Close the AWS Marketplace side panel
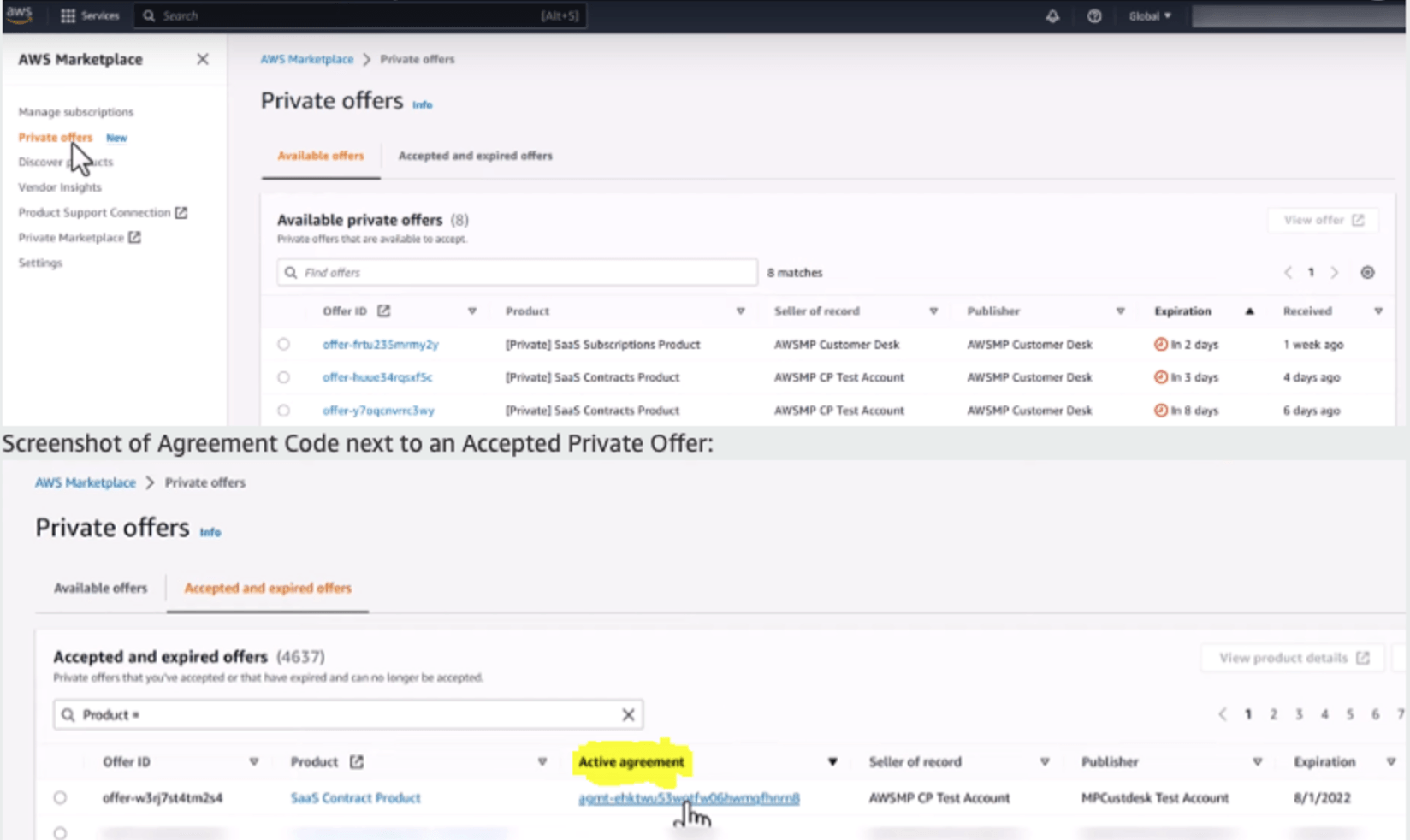The height and width of the screenshot is (840, 1410). pos(203,59)
